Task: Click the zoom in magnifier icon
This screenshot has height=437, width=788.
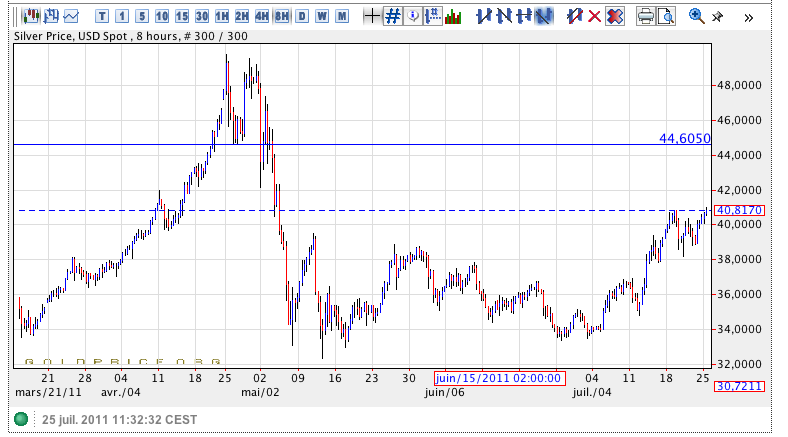Action: pos(697,16)
